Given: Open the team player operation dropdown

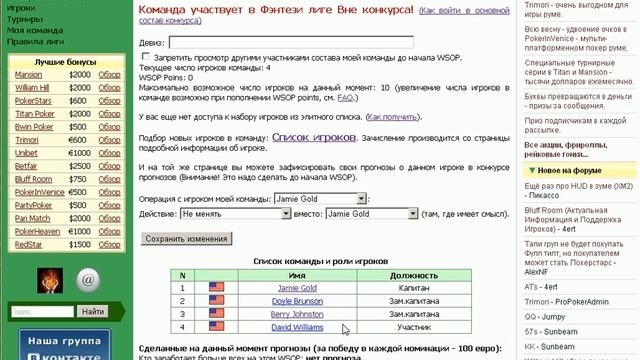Looking at the screenshot, I should pyautogui.click(x=320, y=199).
